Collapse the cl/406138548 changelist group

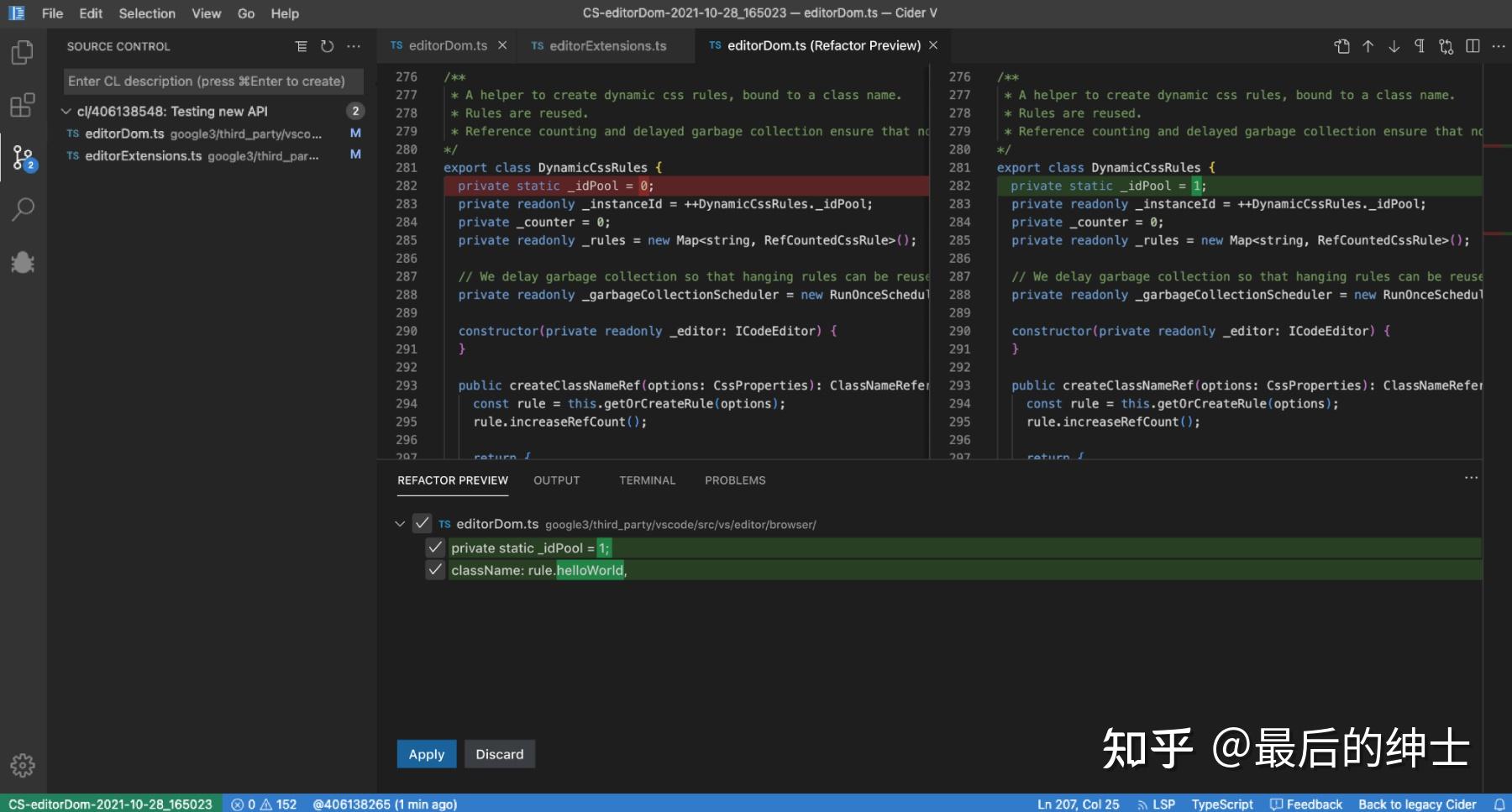(x=66, y=111)
